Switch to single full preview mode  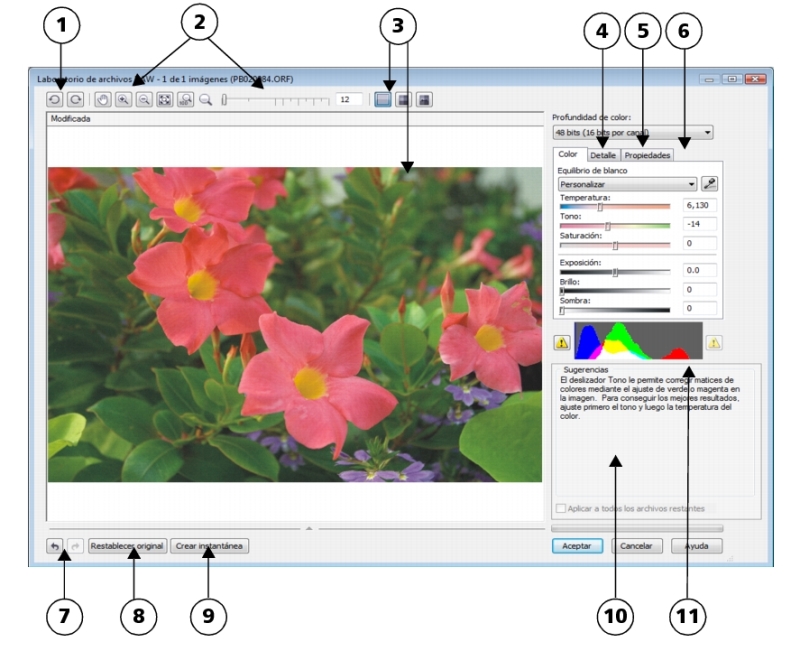[383, 100]
